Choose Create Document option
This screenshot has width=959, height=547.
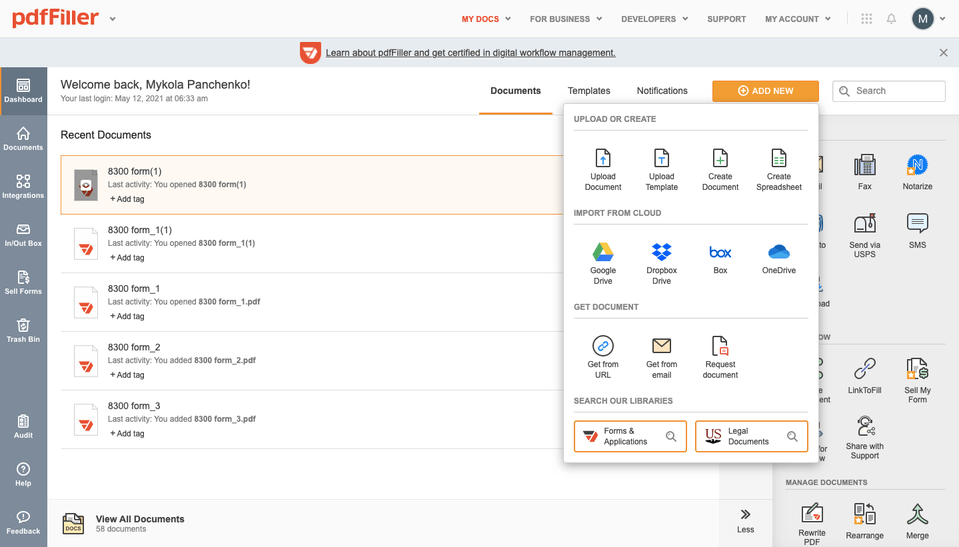[720, 169]
